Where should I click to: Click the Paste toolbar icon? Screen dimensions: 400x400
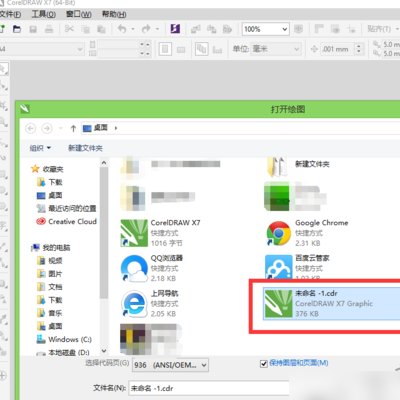tap(101, 29)
